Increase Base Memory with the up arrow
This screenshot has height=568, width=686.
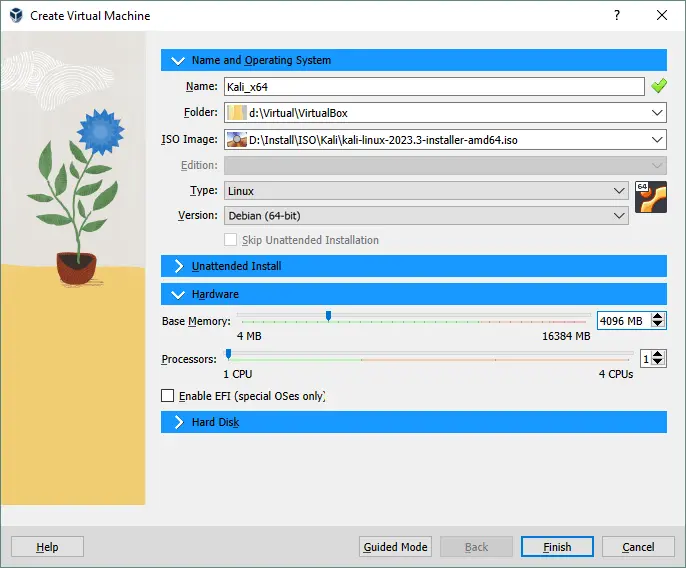[658, 316]
